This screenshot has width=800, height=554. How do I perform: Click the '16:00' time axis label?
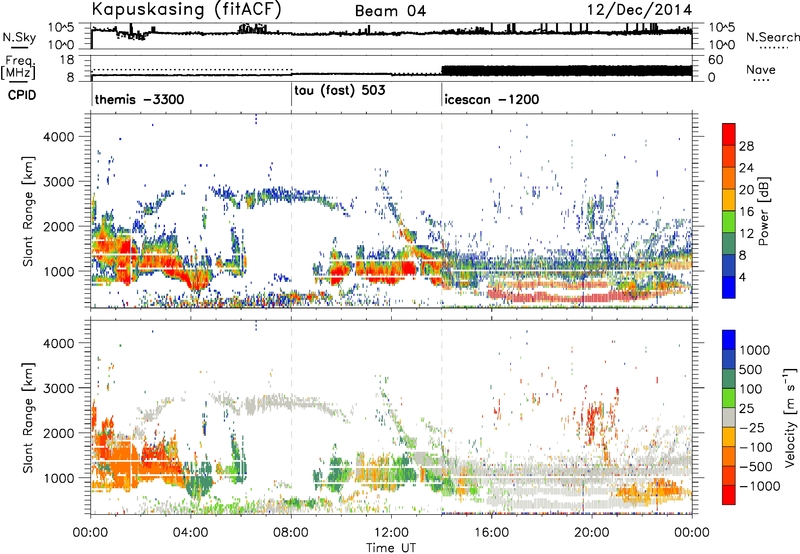click(x=492, y=533)
